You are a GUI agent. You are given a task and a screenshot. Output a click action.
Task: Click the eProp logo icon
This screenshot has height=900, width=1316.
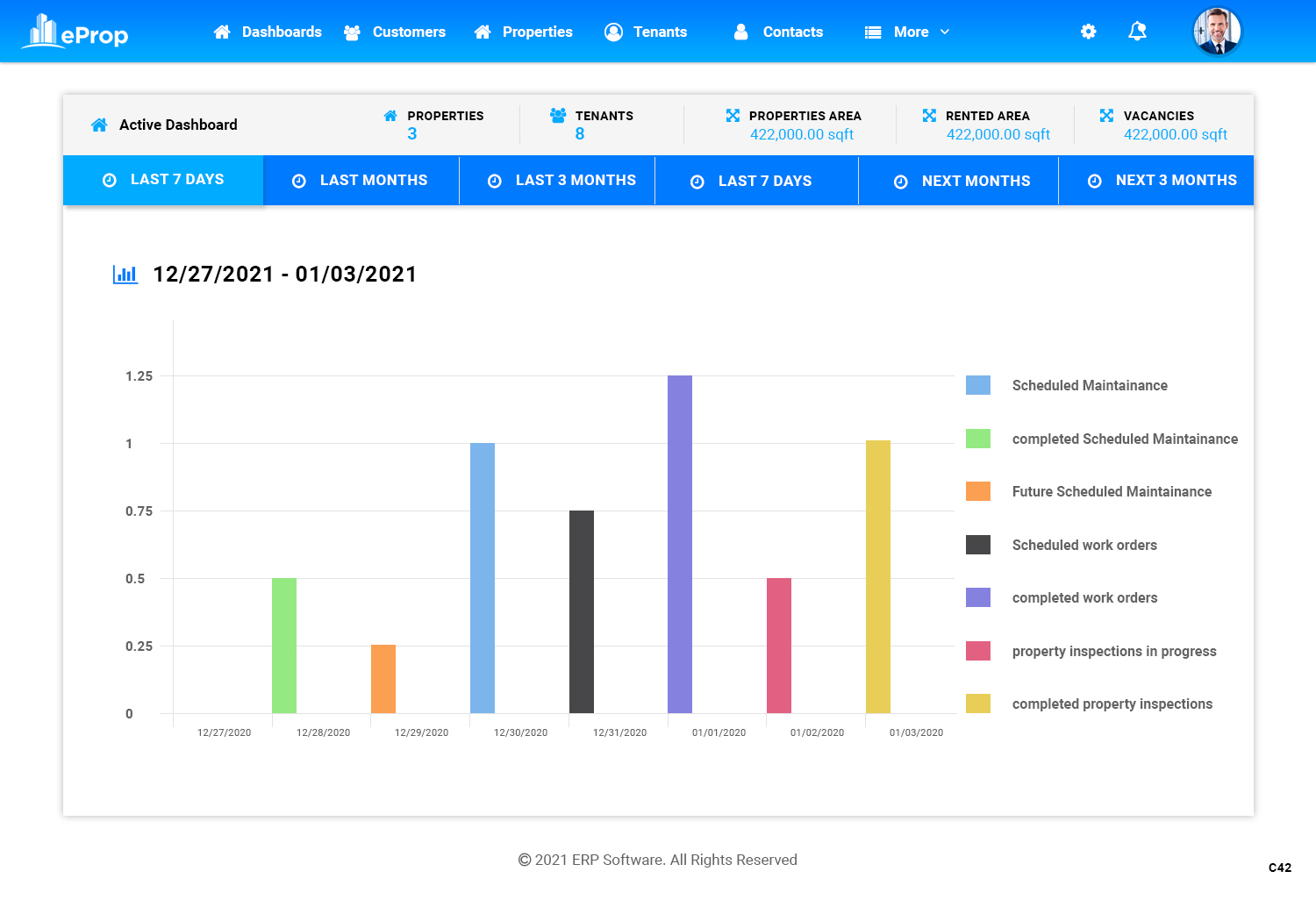point(42,32)
